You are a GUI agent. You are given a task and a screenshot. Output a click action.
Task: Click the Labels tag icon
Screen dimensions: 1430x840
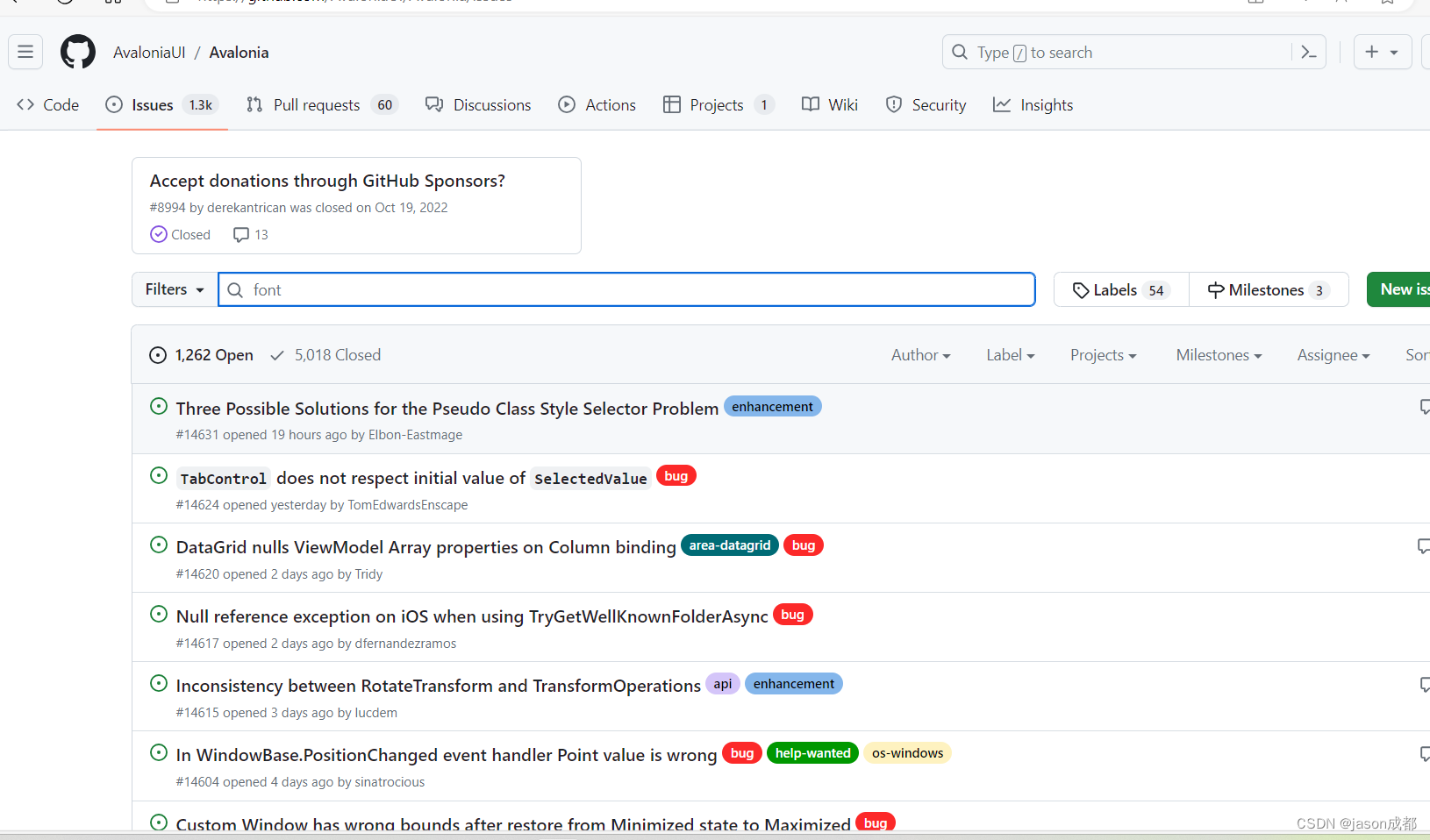point(1081,290)
